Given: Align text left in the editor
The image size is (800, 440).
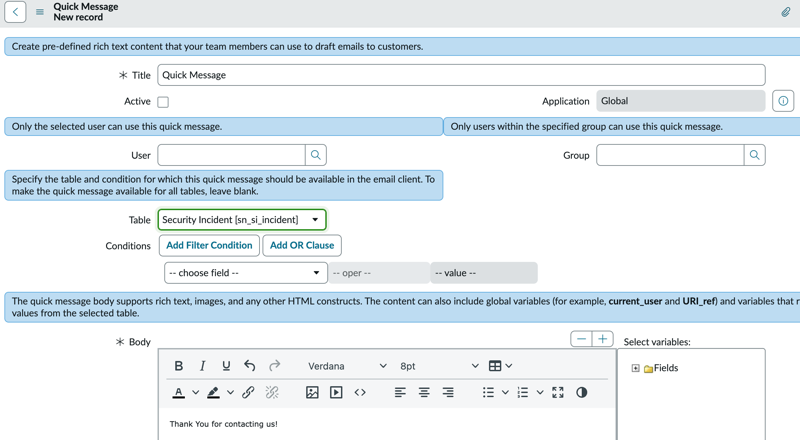Looking at the screenshot, I should tap(400, 393).
